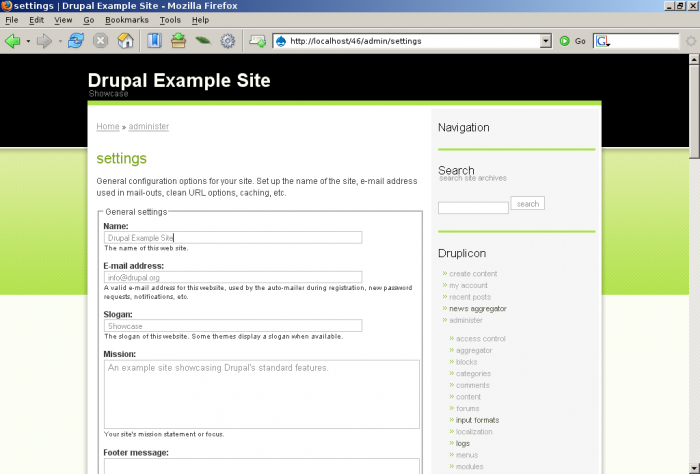Open the menus admin link
700x474 pixels.
pos(467,455)
